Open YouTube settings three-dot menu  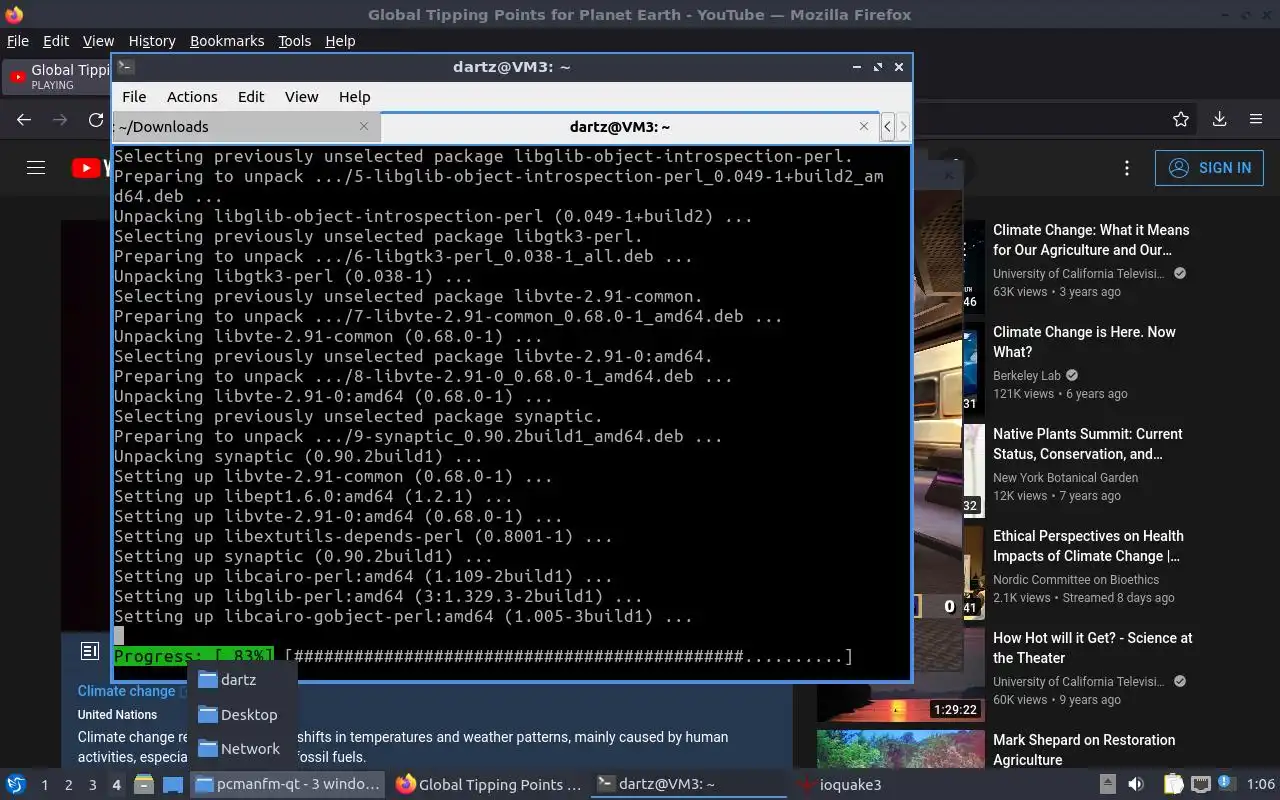(1127, 168)
